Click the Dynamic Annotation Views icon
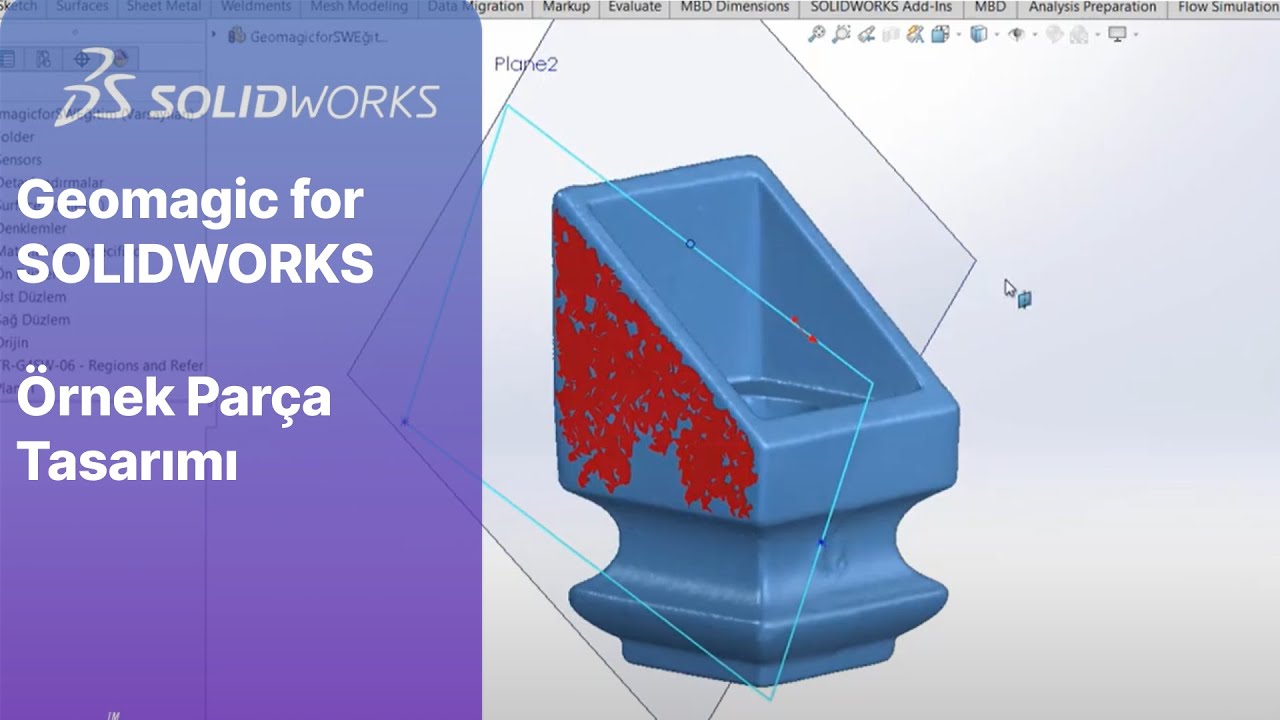Image resolution: width=1280 pixels, height=720 pixels. [x=915, y=34]
